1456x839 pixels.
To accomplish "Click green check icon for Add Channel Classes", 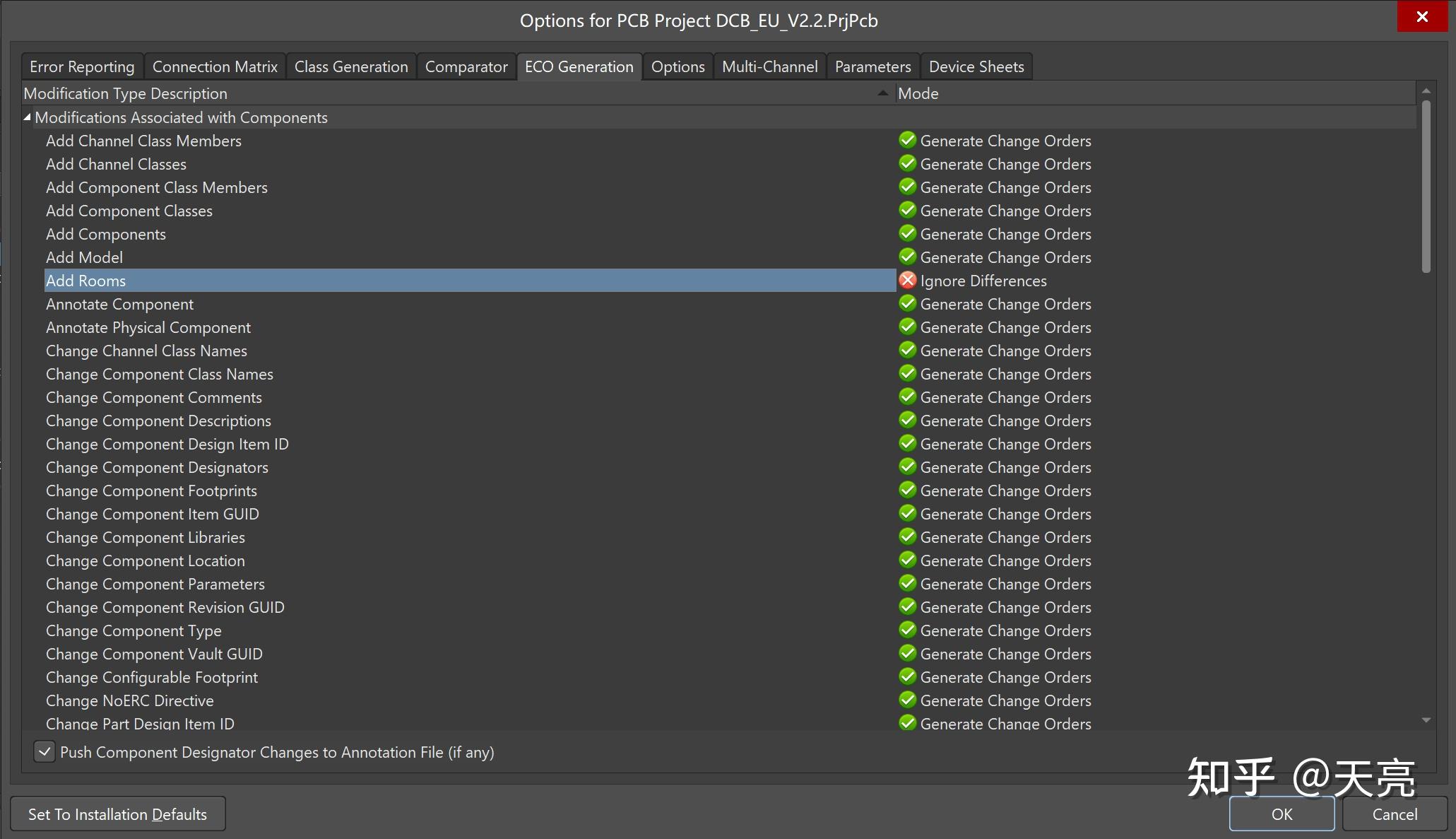I will click(908, 164).
